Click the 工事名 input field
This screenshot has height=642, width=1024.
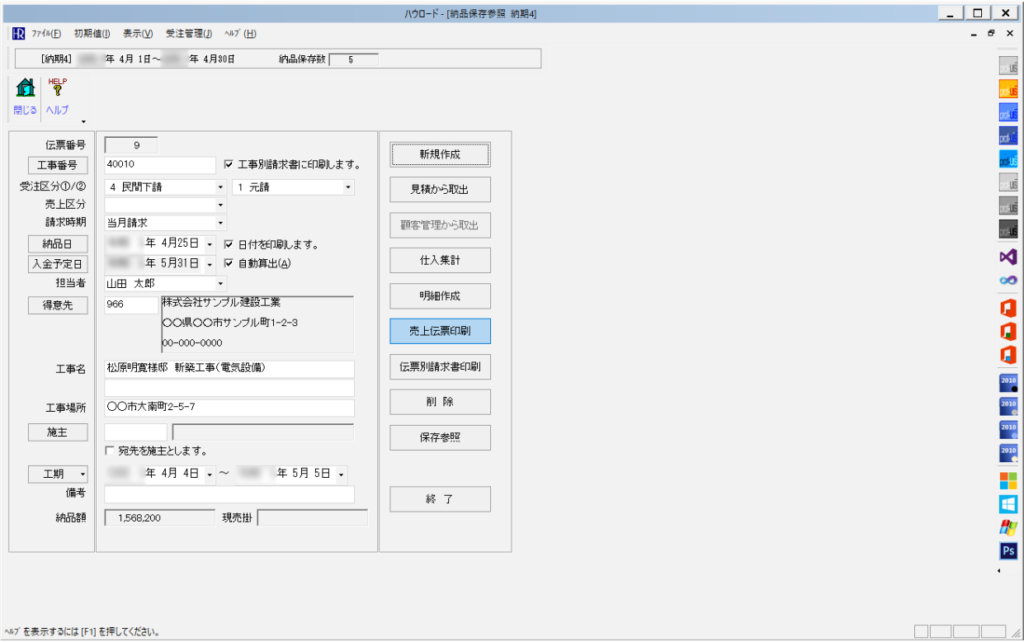(x=229, y=369)
